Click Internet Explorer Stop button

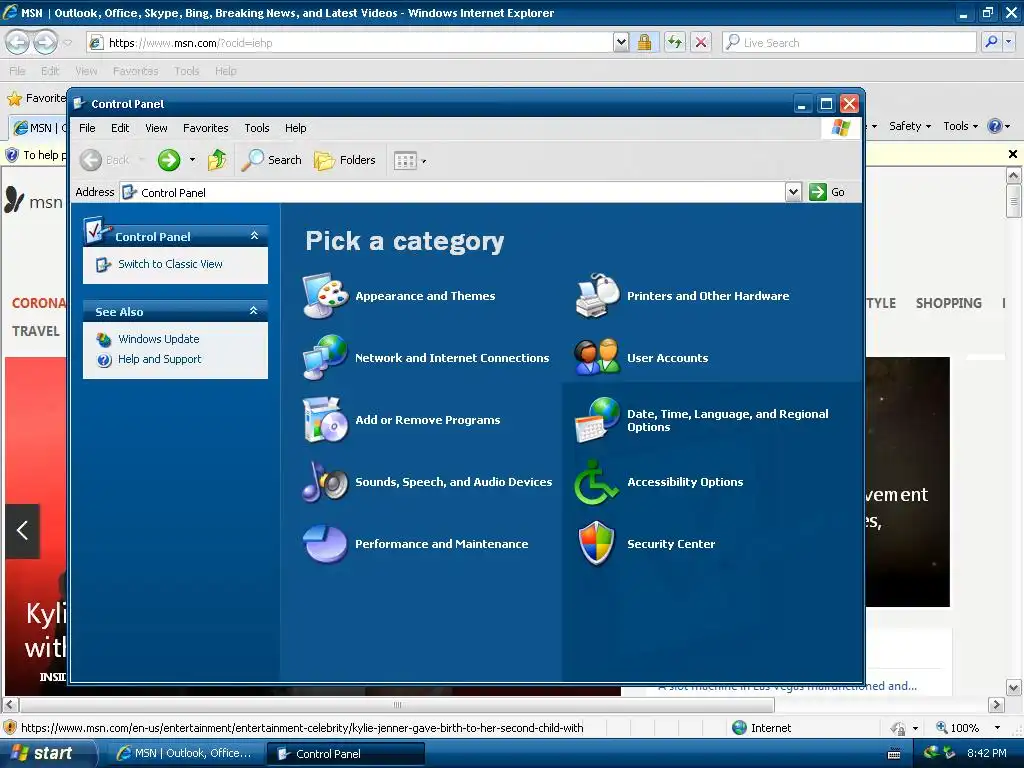tap(701, 42)
